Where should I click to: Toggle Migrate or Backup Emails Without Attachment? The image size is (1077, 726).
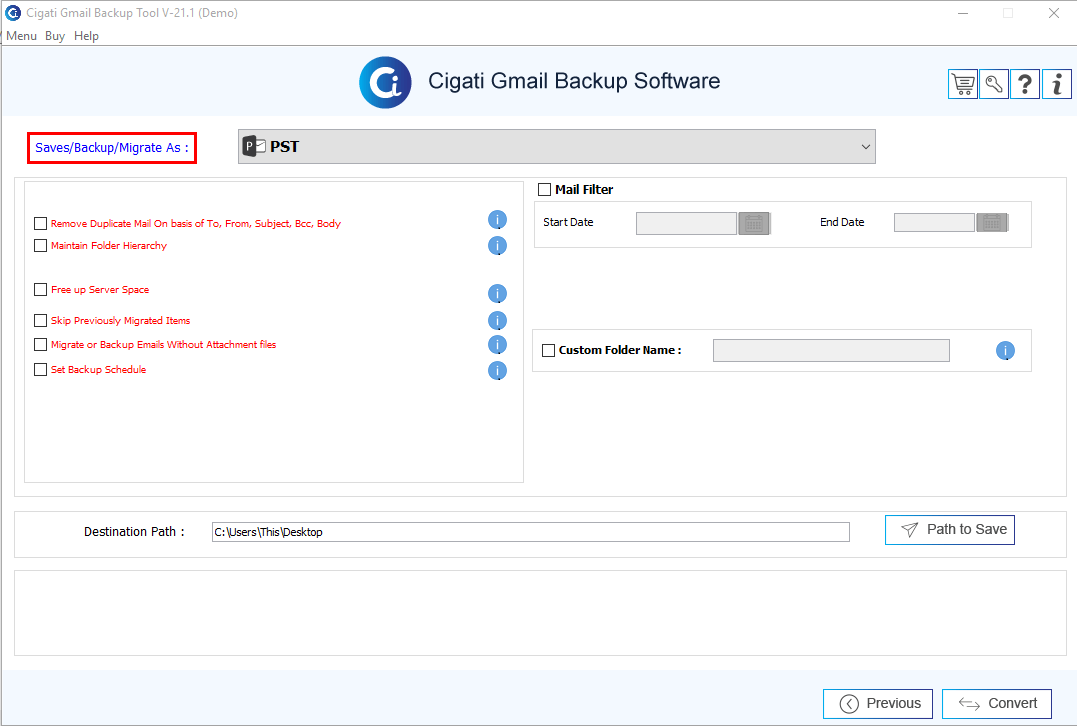(41, 344)
